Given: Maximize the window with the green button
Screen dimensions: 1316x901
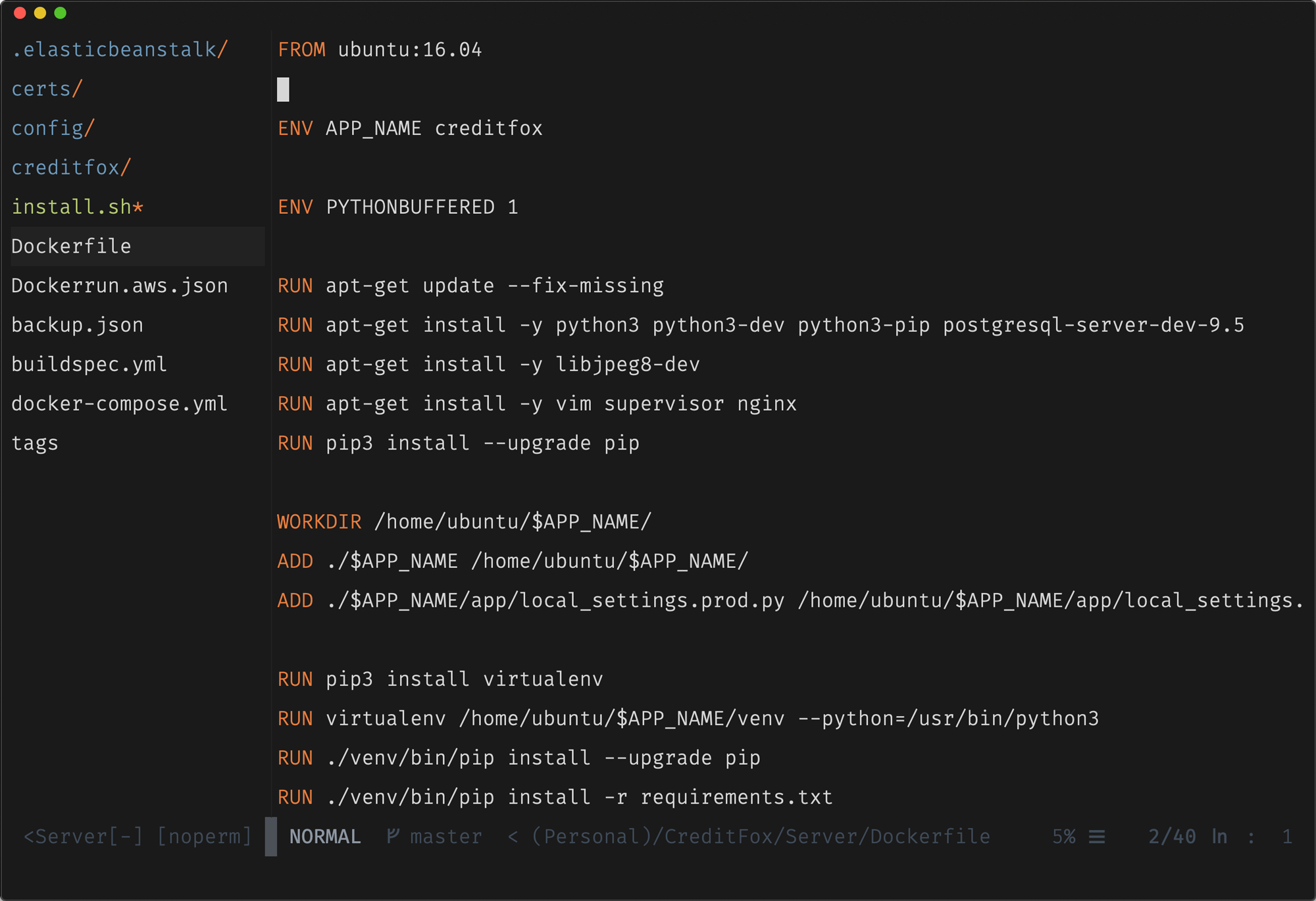Looking at the screenshot, I should [61, 13].
